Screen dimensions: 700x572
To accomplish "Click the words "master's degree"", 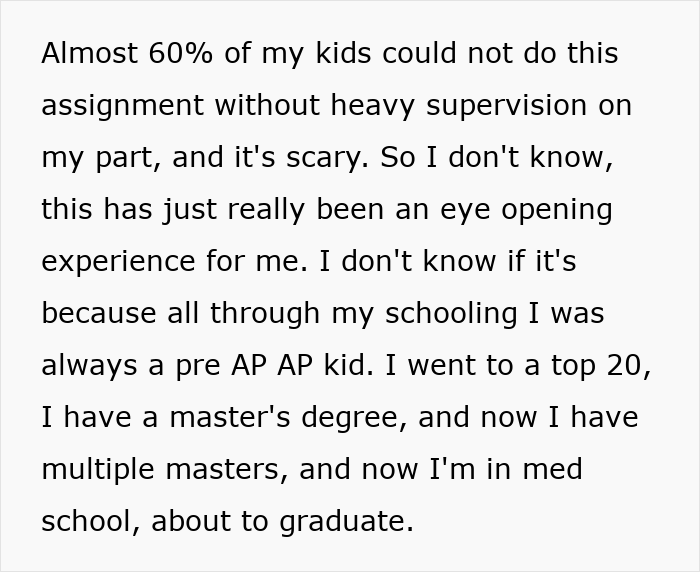I will 288,417.
